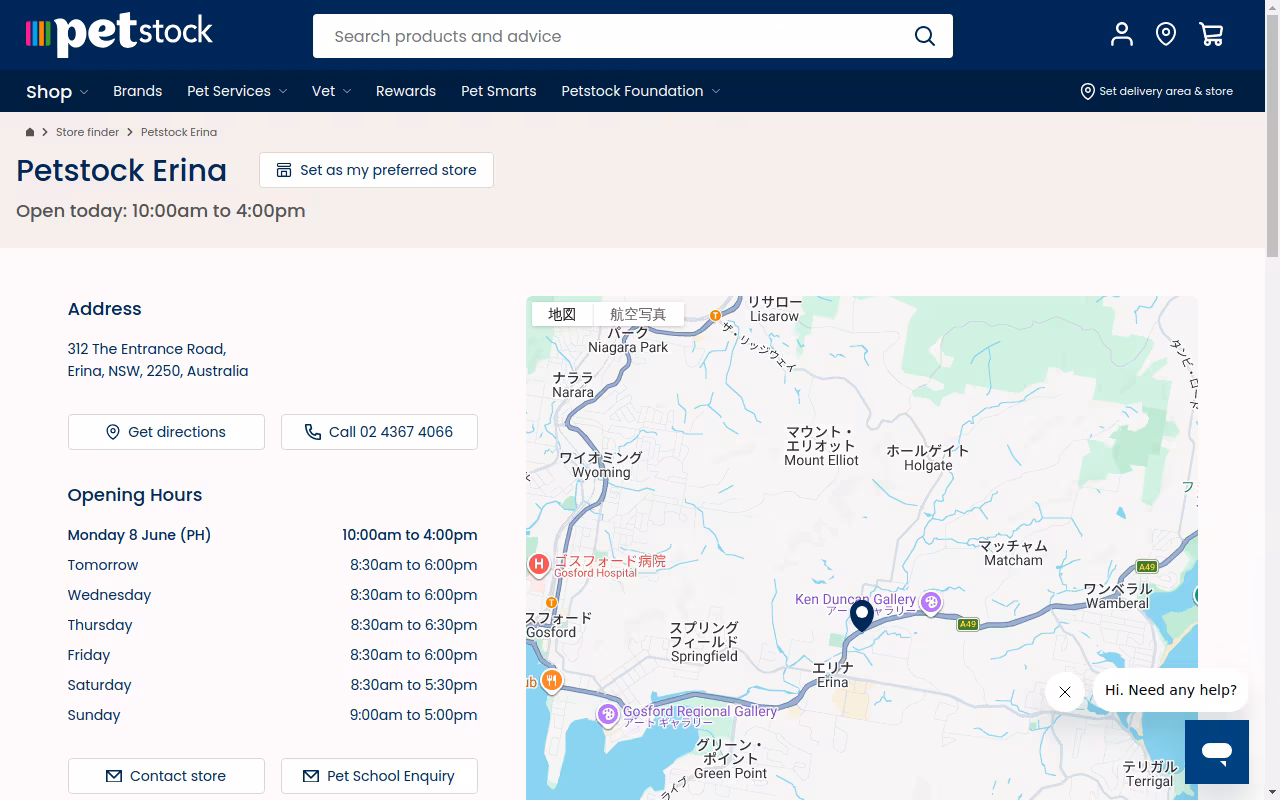Open the Rewards menu item

coord(406,91)
